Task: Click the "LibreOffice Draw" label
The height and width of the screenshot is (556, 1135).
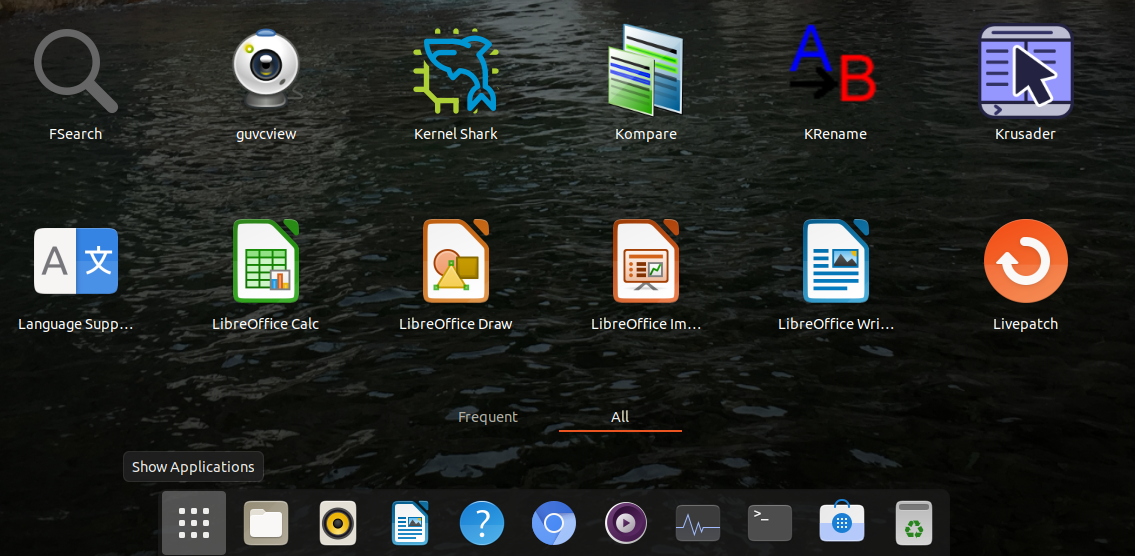Action: tap(456, 324)
